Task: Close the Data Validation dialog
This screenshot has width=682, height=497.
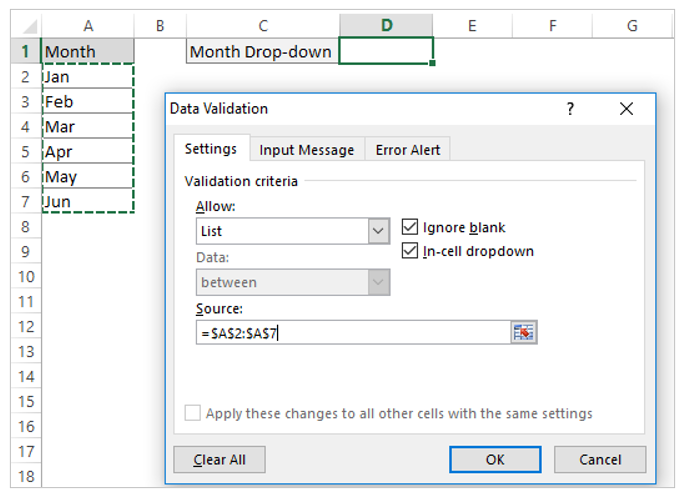Action: click(626, 109)
